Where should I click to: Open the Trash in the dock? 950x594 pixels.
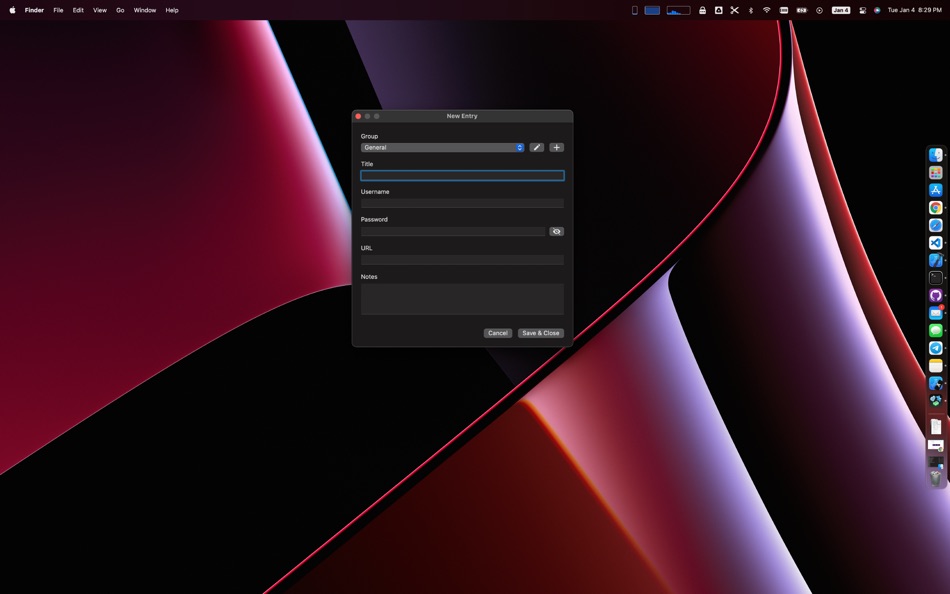[x=935, y=478]
